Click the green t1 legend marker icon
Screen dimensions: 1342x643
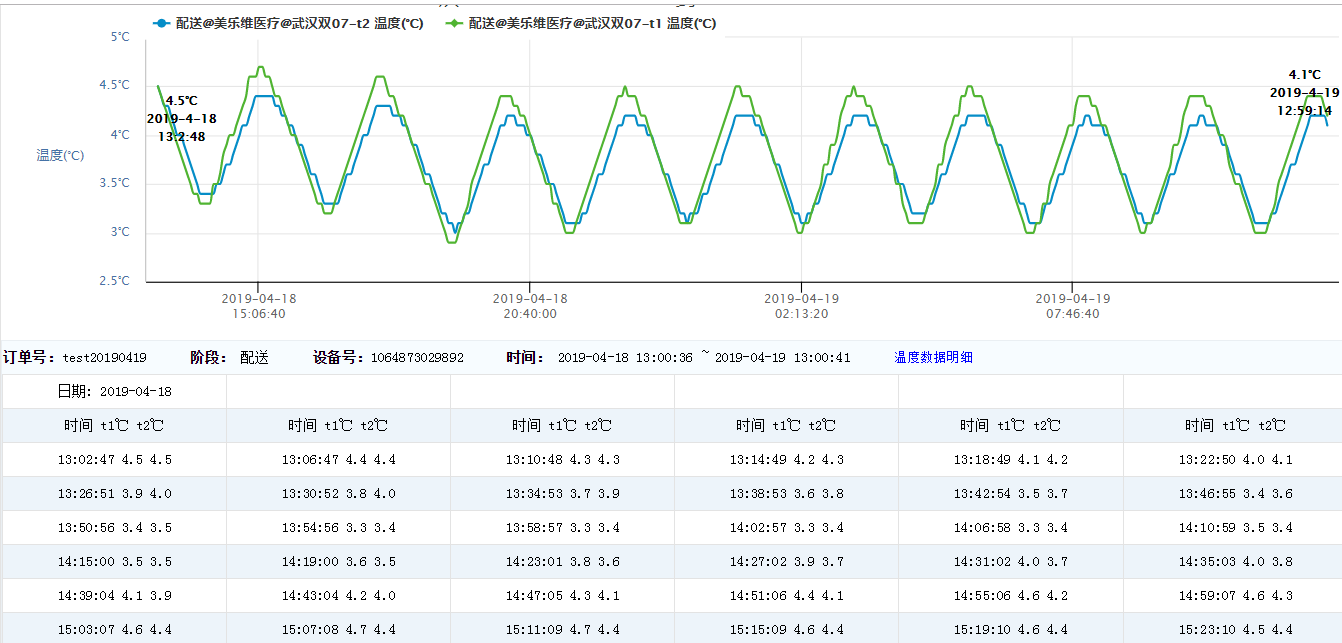pos(454,24)
